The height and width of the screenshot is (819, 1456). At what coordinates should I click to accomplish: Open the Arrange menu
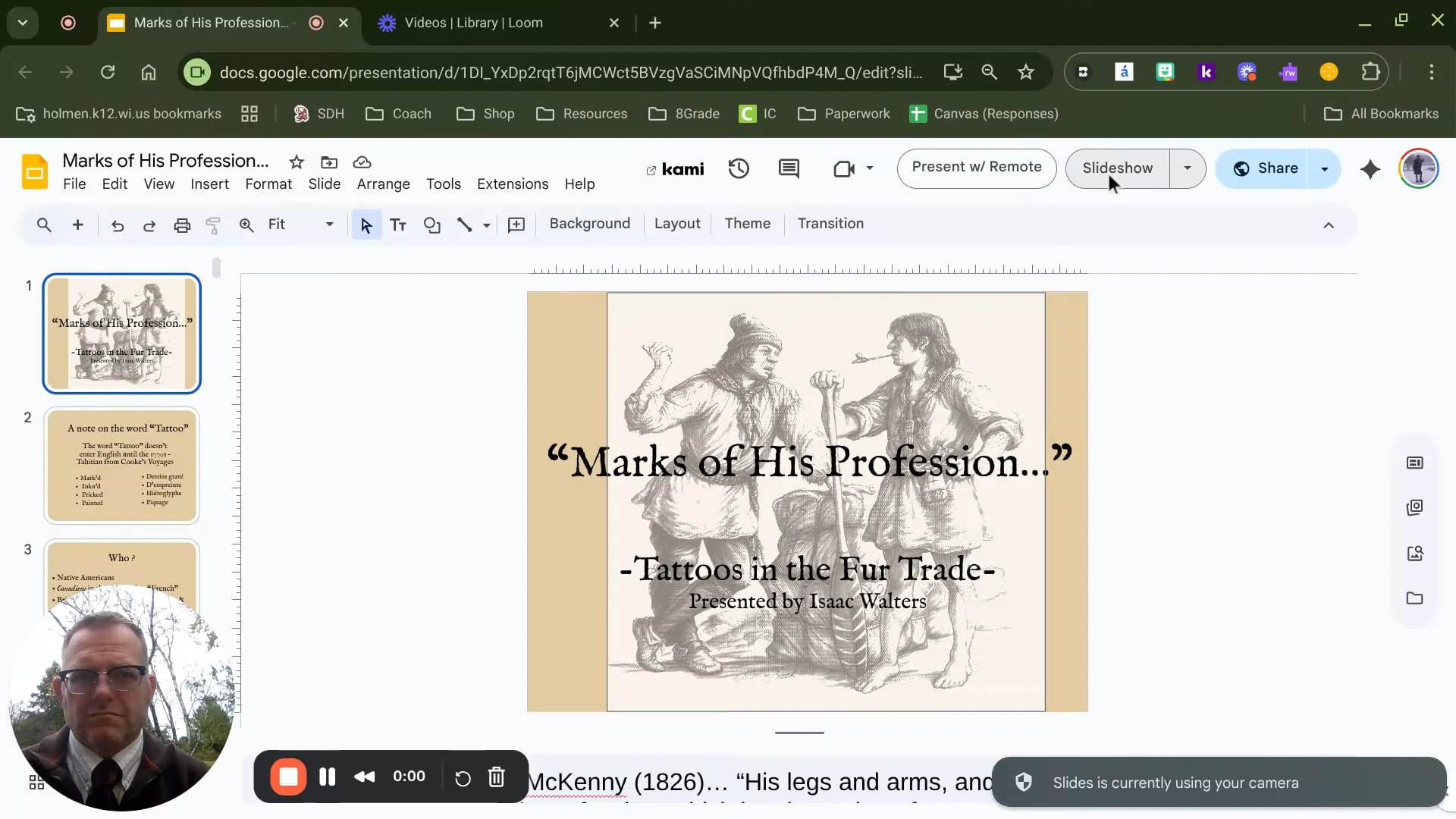pos(383,184)
